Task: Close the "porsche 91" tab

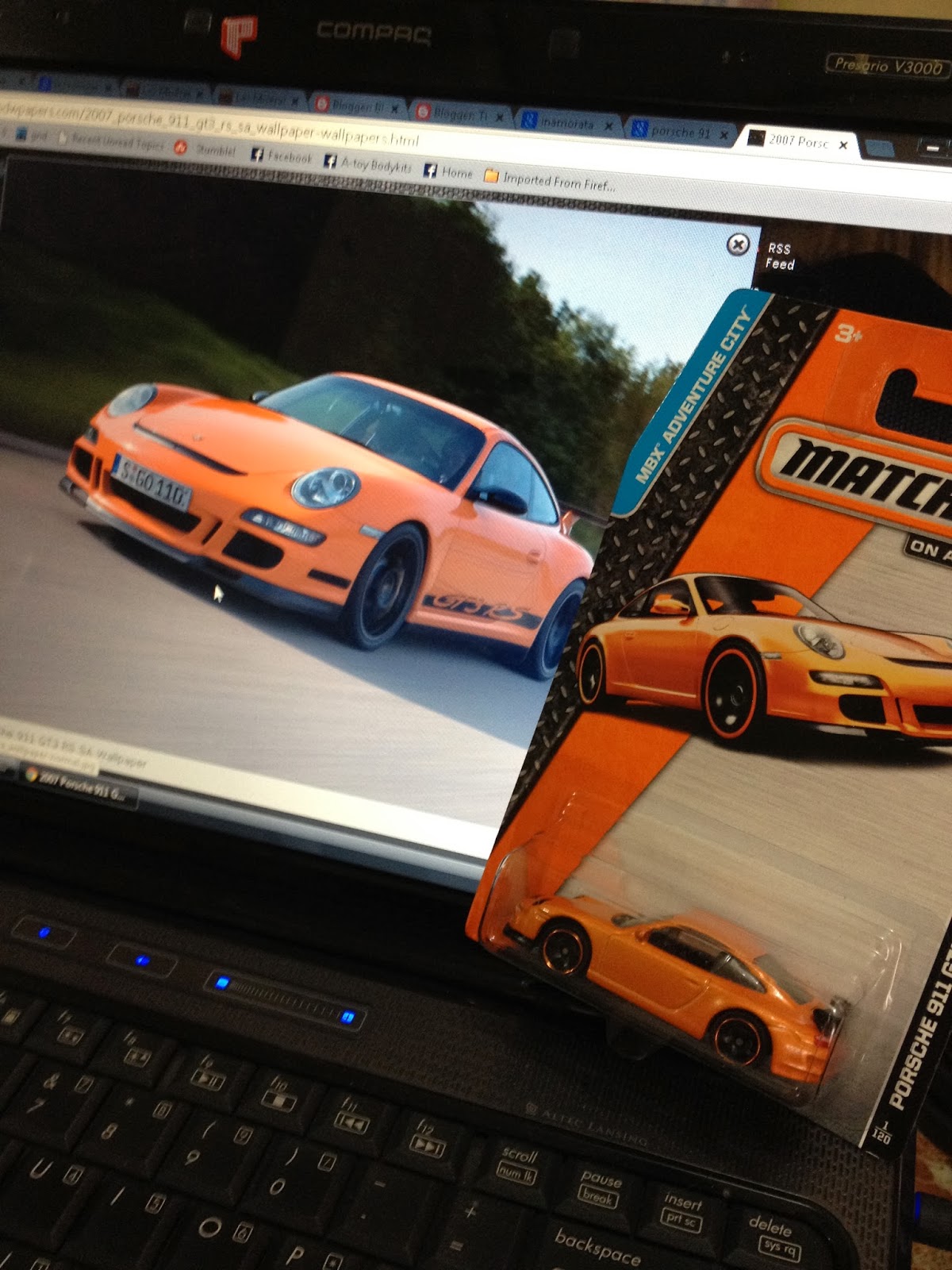Action: pyautogui.click(x=724, y=135)
